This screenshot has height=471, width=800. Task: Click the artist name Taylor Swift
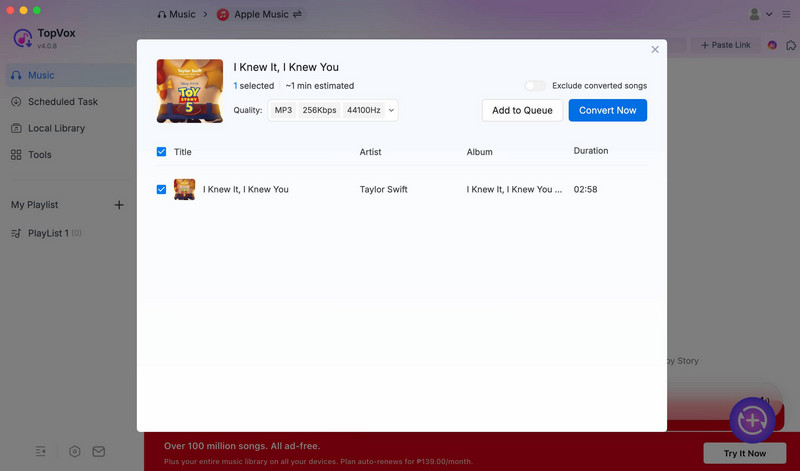coord(384,189)
